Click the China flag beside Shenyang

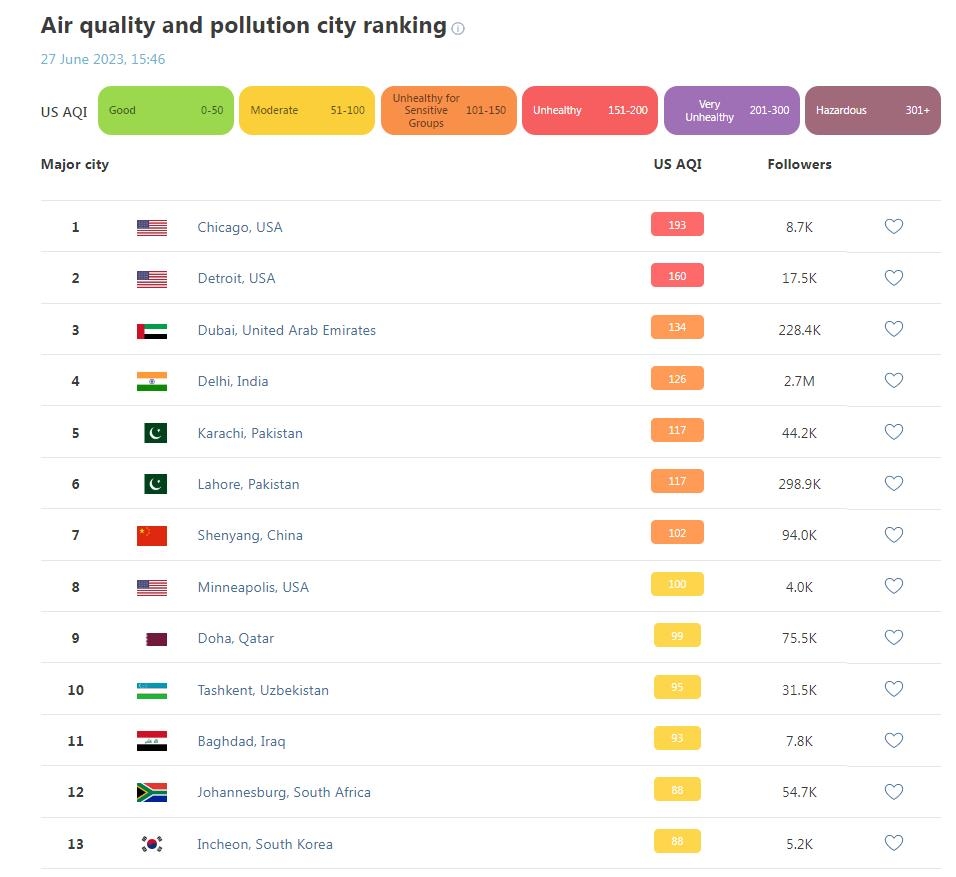152,535
